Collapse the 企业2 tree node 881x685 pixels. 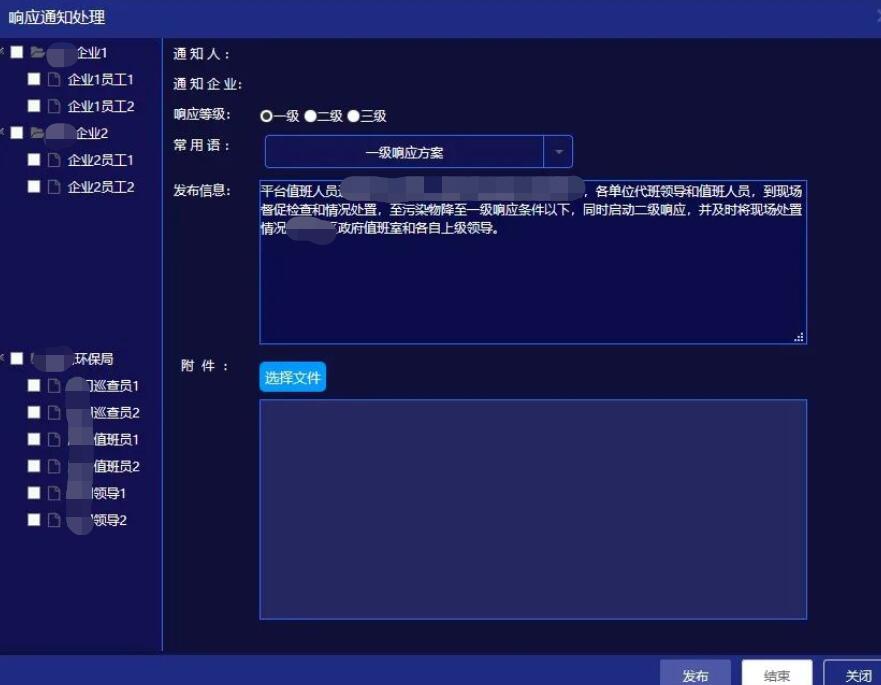tap(5, 130)
